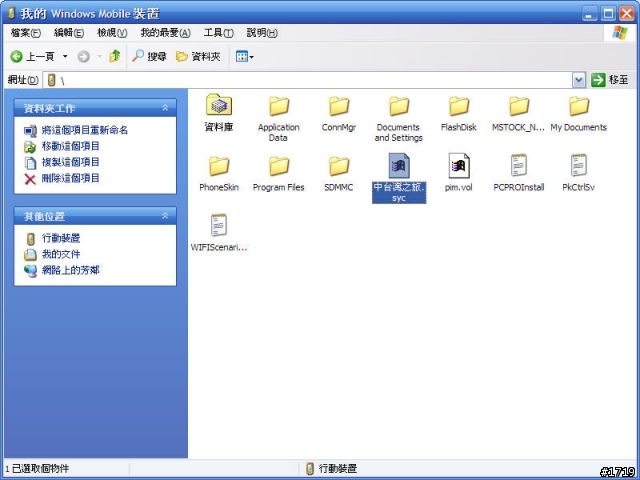Expand the address bar dropdown
Screen dimensions: 640x480
click(x=579, y=80)
